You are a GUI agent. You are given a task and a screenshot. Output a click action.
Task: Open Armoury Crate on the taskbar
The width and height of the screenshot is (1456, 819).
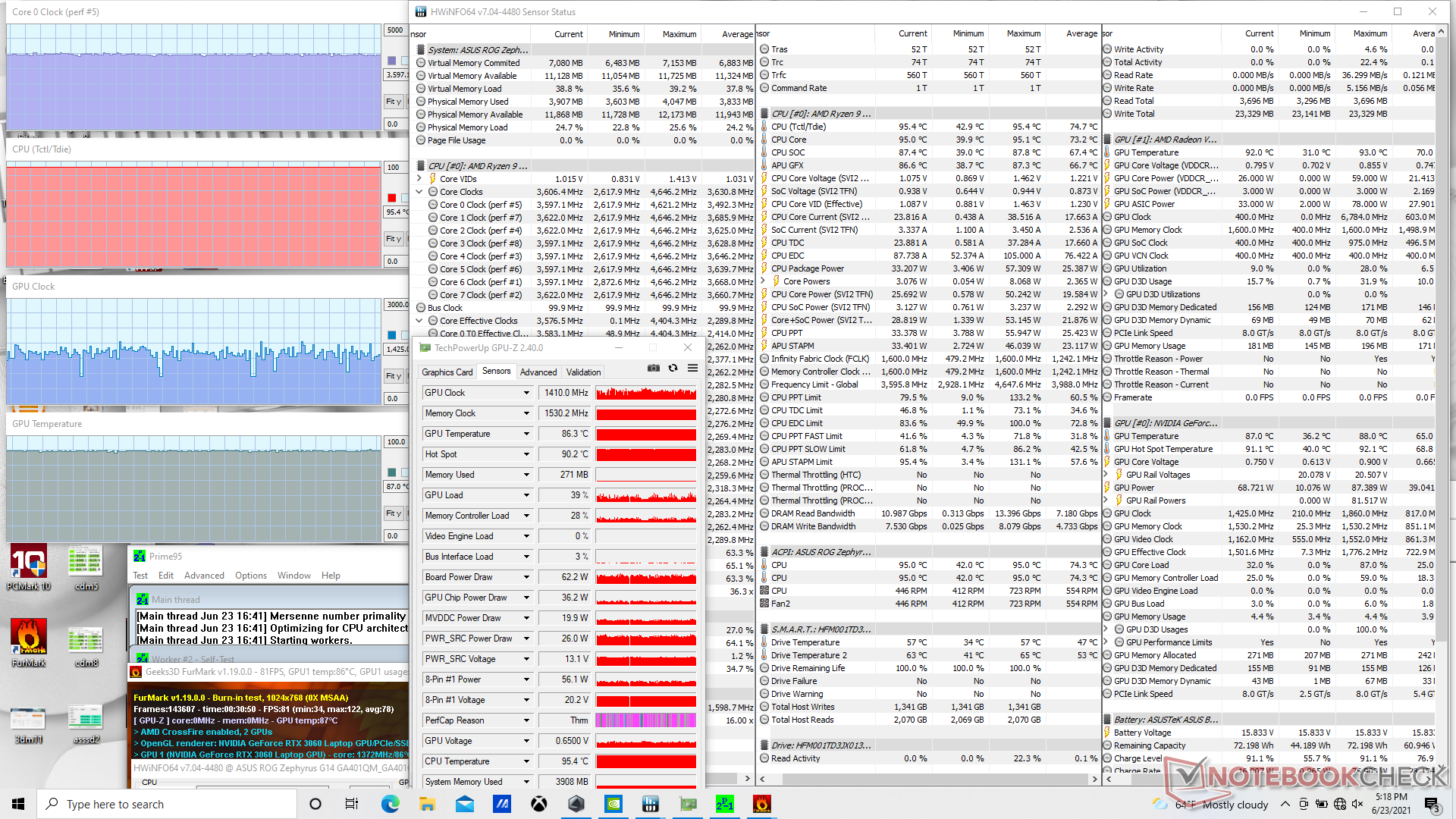click(576, 804)
